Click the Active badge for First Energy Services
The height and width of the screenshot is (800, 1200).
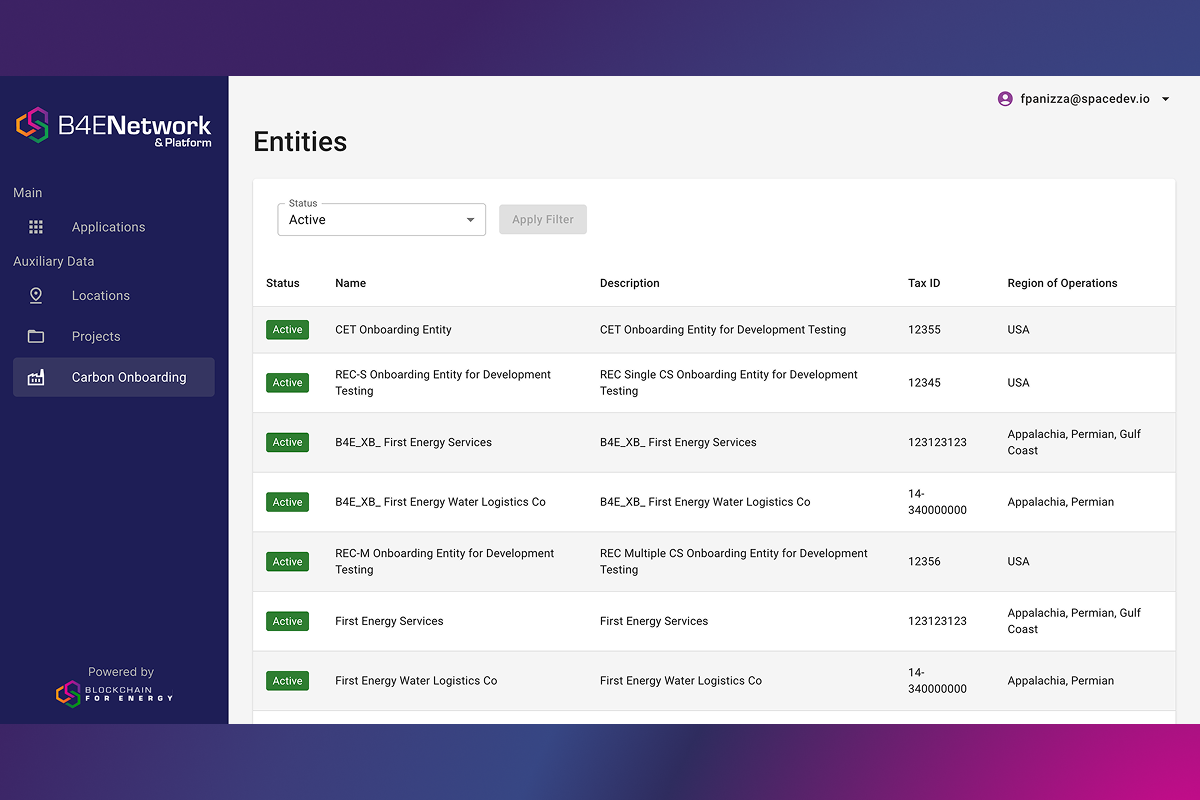pos(288,621)
